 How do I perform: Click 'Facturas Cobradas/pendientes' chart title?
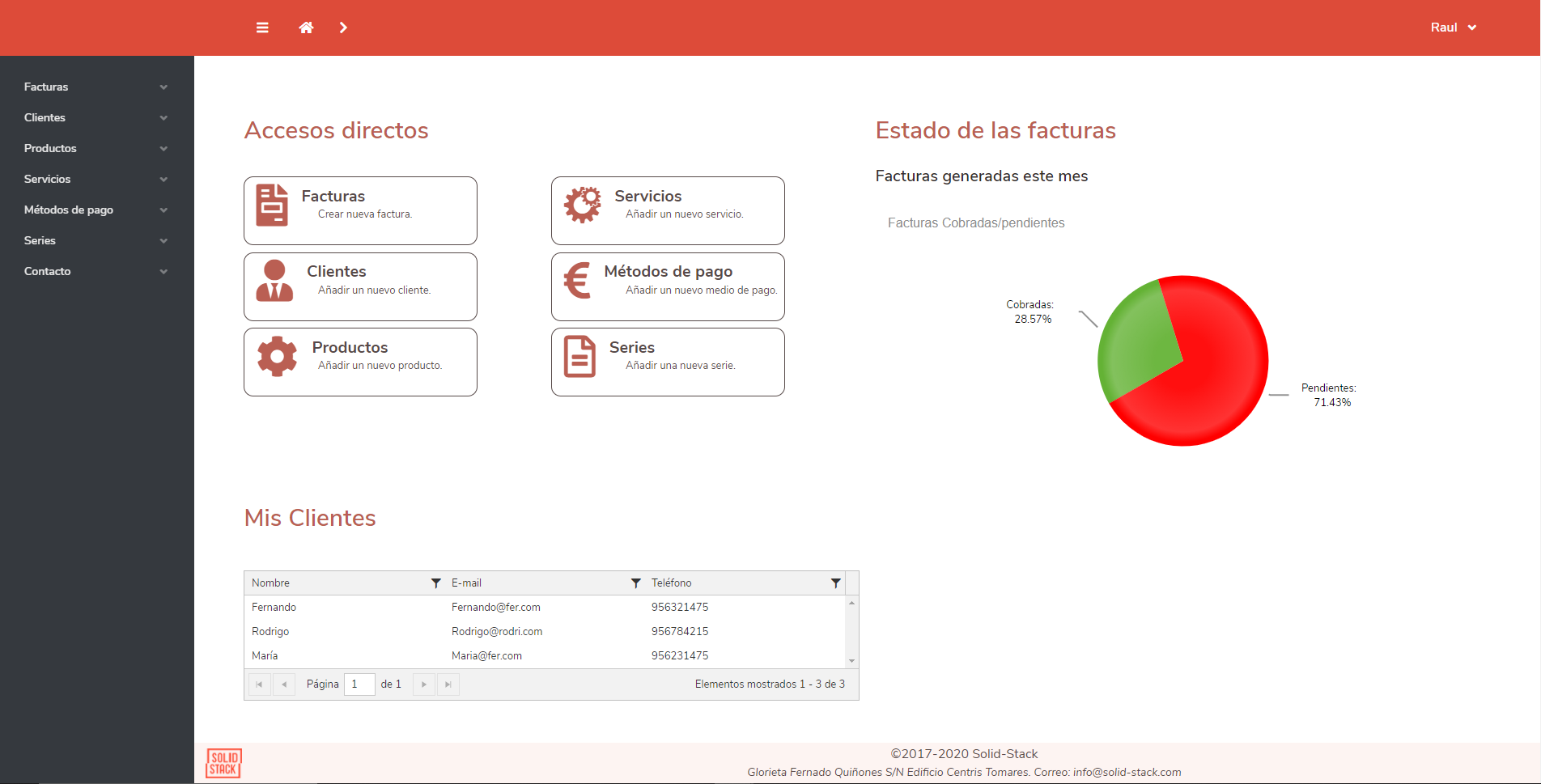(976, 222)
